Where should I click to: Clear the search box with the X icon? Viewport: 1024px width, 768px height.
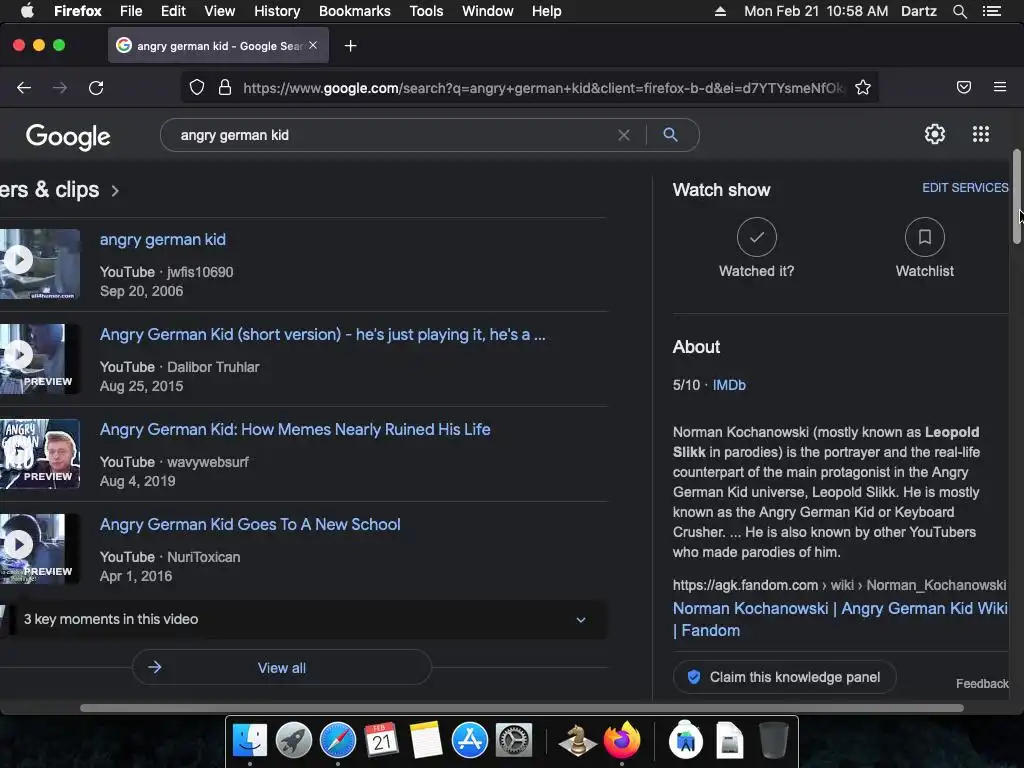pyautogui.click(x=624, y=135)
